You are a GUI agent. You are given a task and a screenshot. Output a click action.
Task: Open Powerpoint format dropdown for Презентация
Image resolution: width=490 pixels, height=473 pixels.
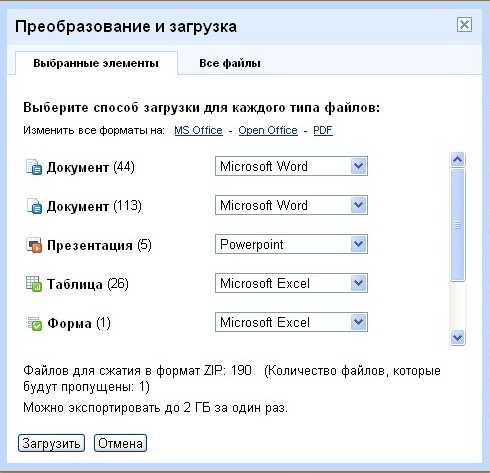pyautogui.click(x=291, y=244)
